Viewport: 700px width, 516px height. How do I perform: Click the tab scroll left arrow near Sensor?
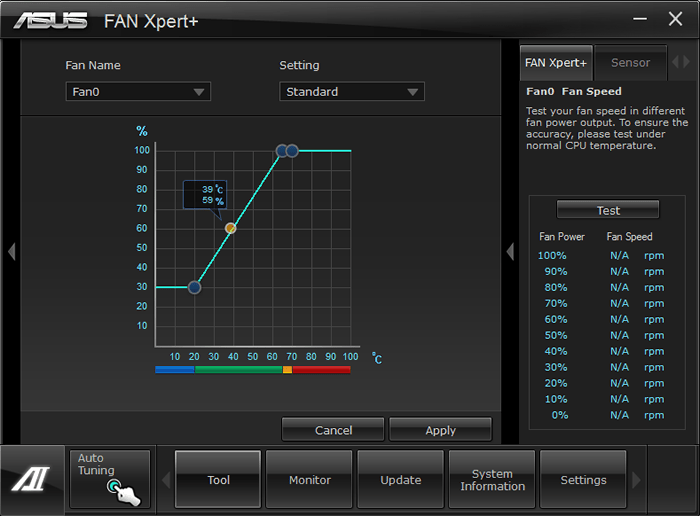(x=675, y=62)
